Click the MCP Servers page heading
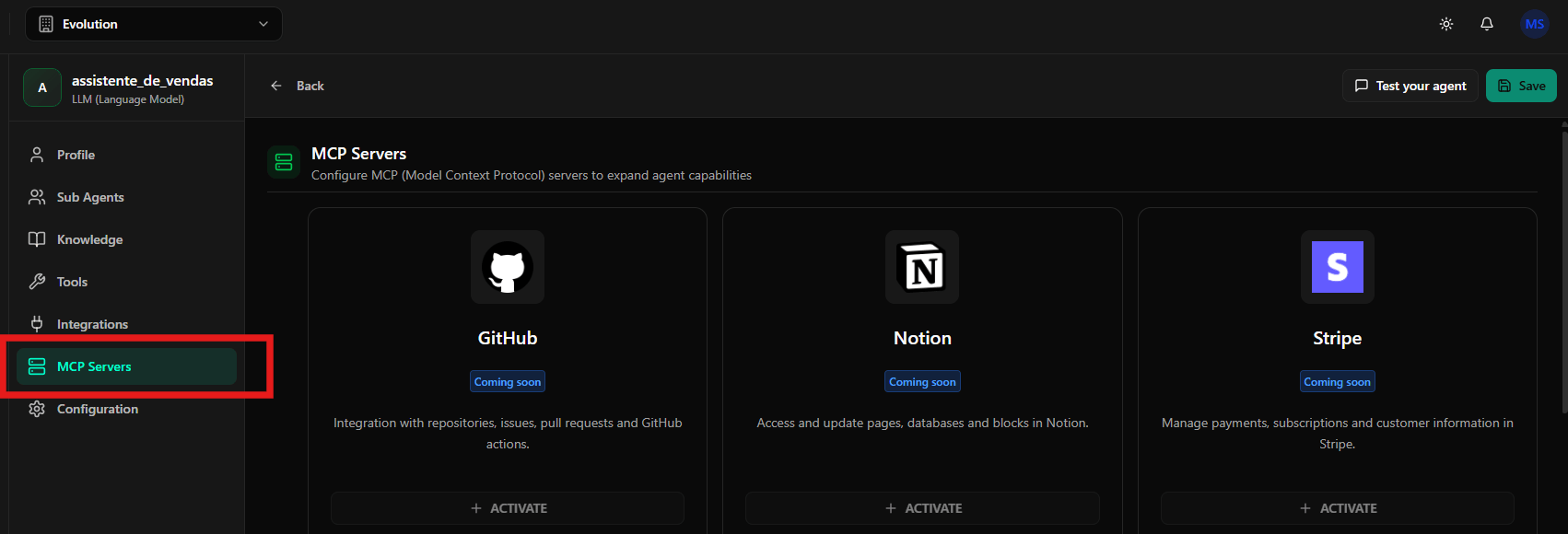 click(358, 154)
